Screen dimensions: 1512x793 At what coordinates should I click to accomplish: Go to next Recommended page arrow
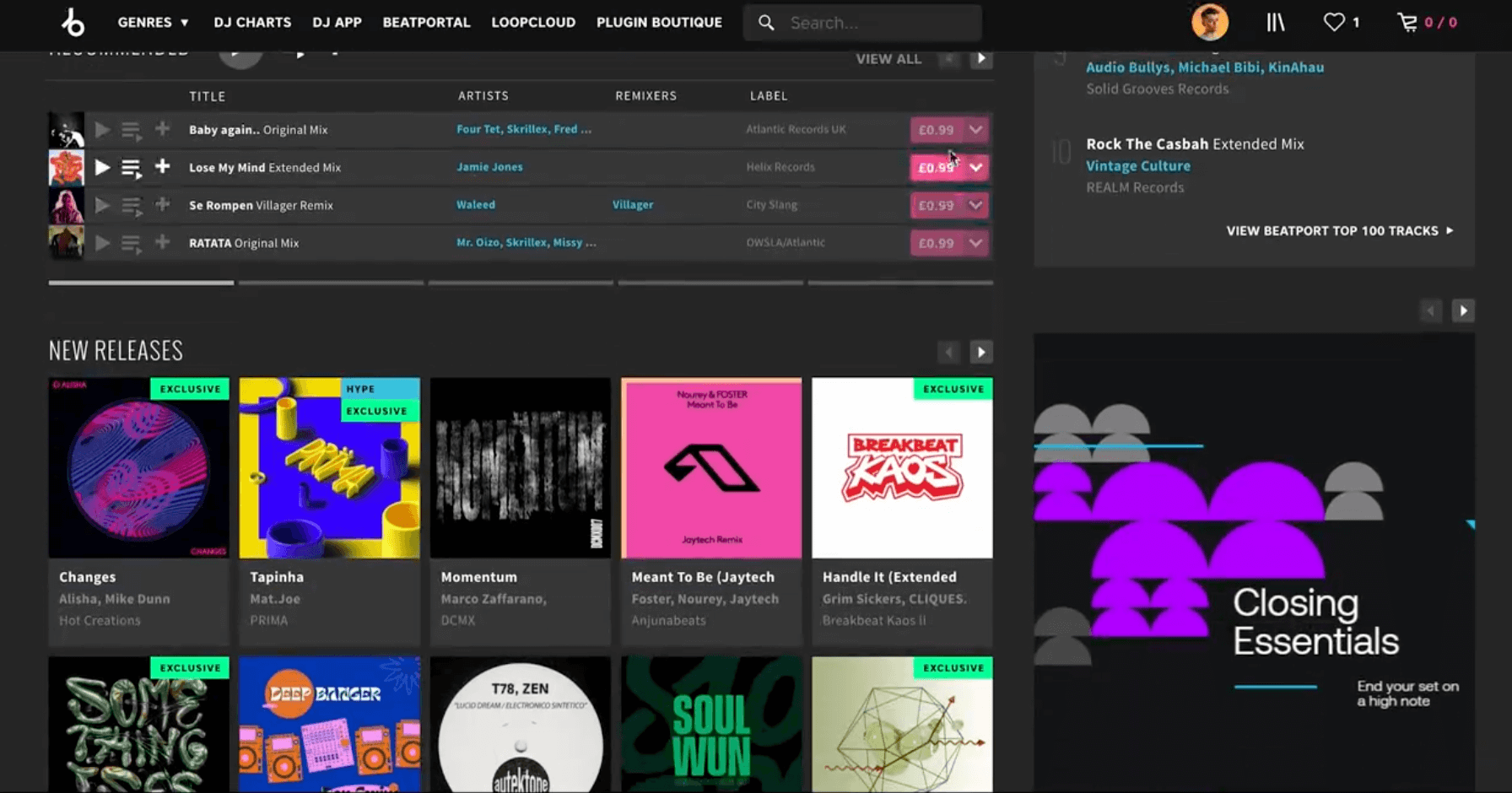click(980, 59)
